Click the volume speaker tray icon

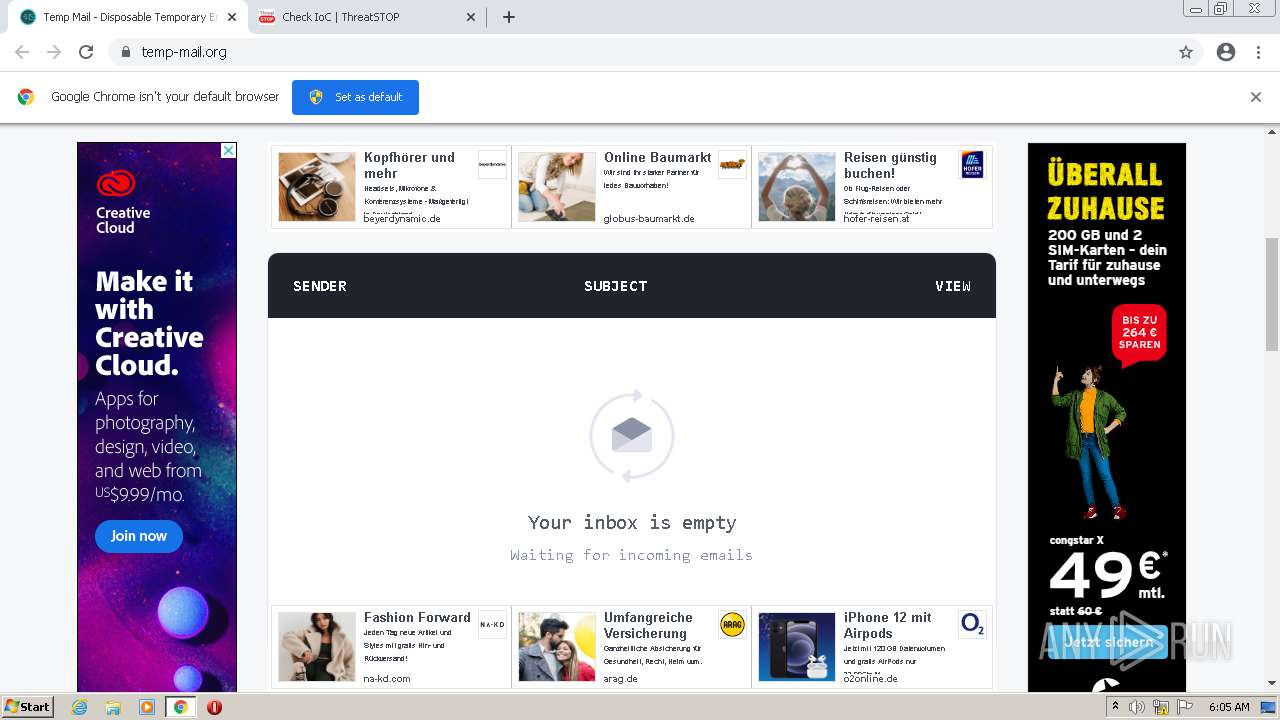(1137, 707)
